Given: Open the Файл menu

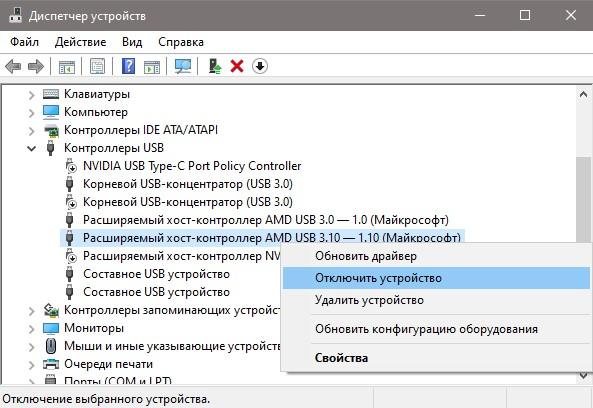Looking at the screenshot, I should coord(24,42).
